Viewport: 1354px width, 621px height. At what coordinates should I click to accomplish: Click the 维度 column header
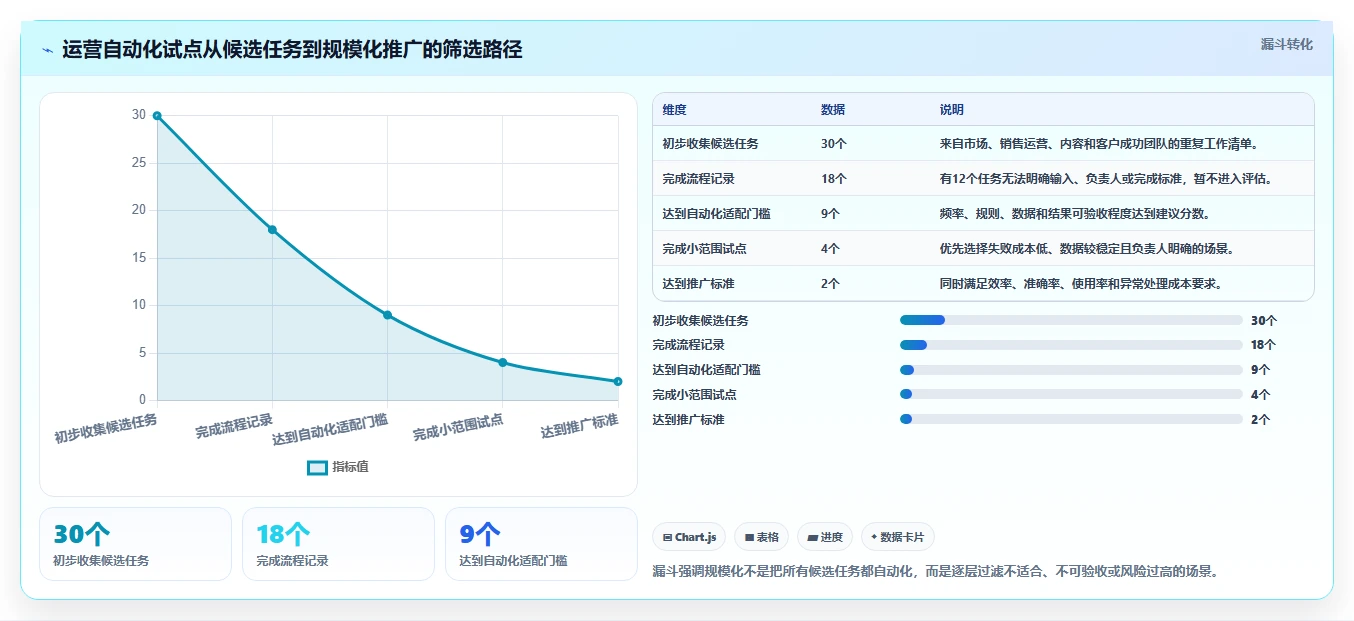pos(675,110)
